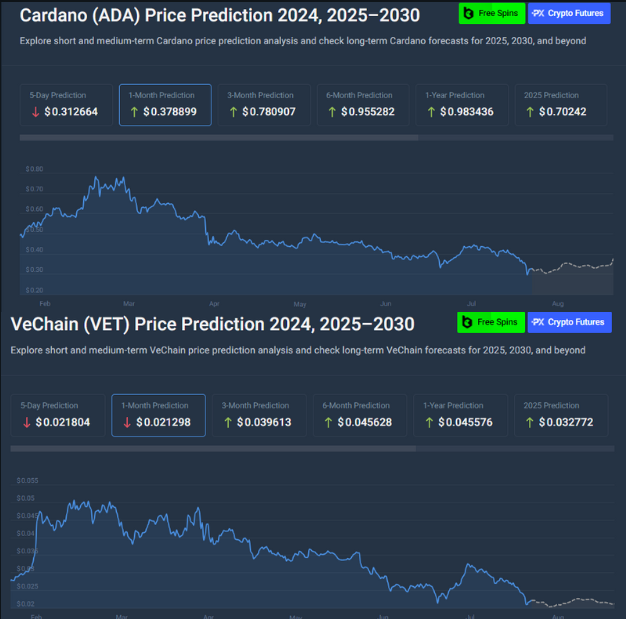Click the green up arrow on Cardano 3-Month Prediction
This screenshot has height=619, width=626.
tap(233, 112)
